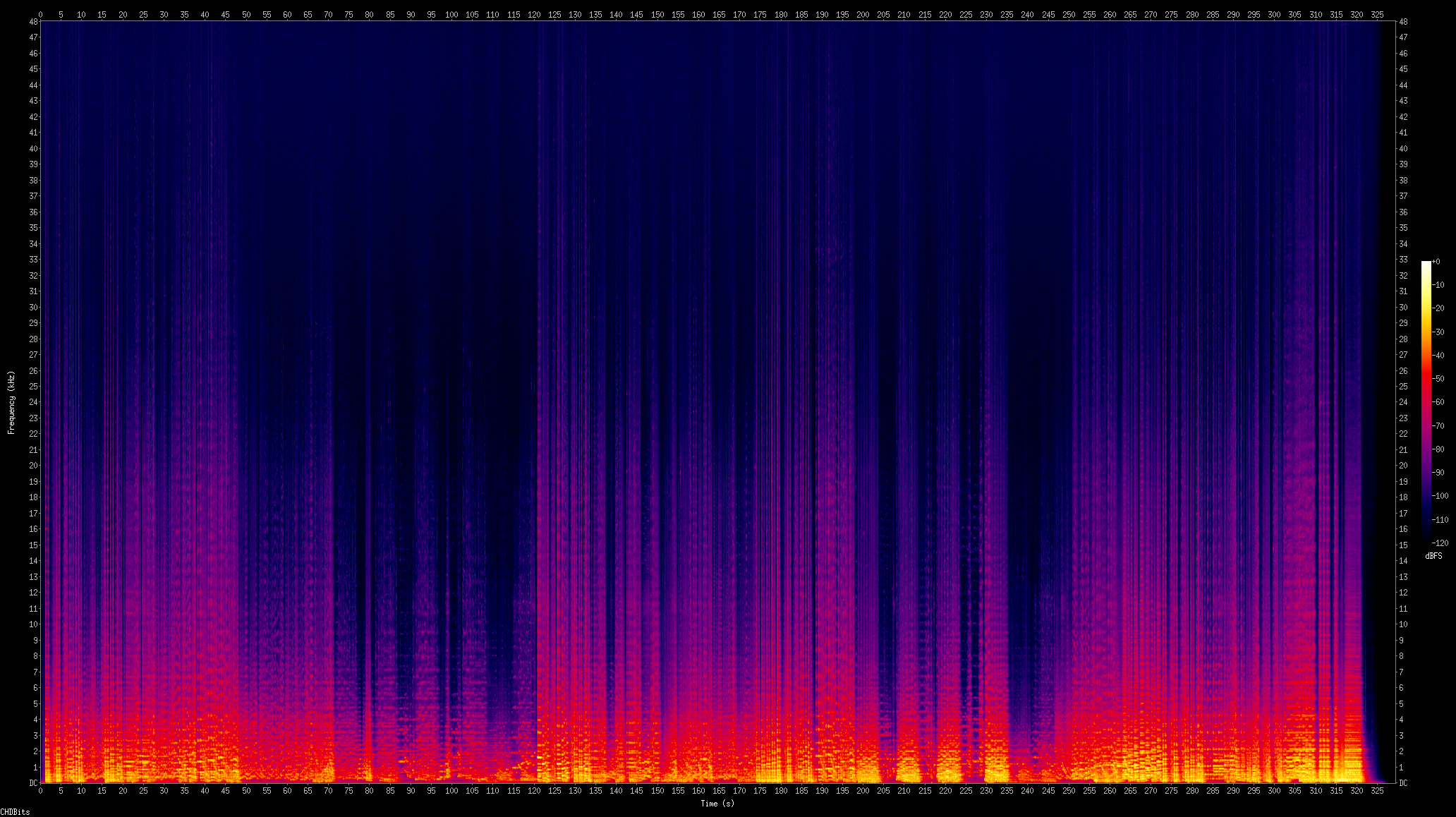Click the 325 tick on the bottom time axis
Viewport: 1456px width, 817px height.
tap(1377, 791)
